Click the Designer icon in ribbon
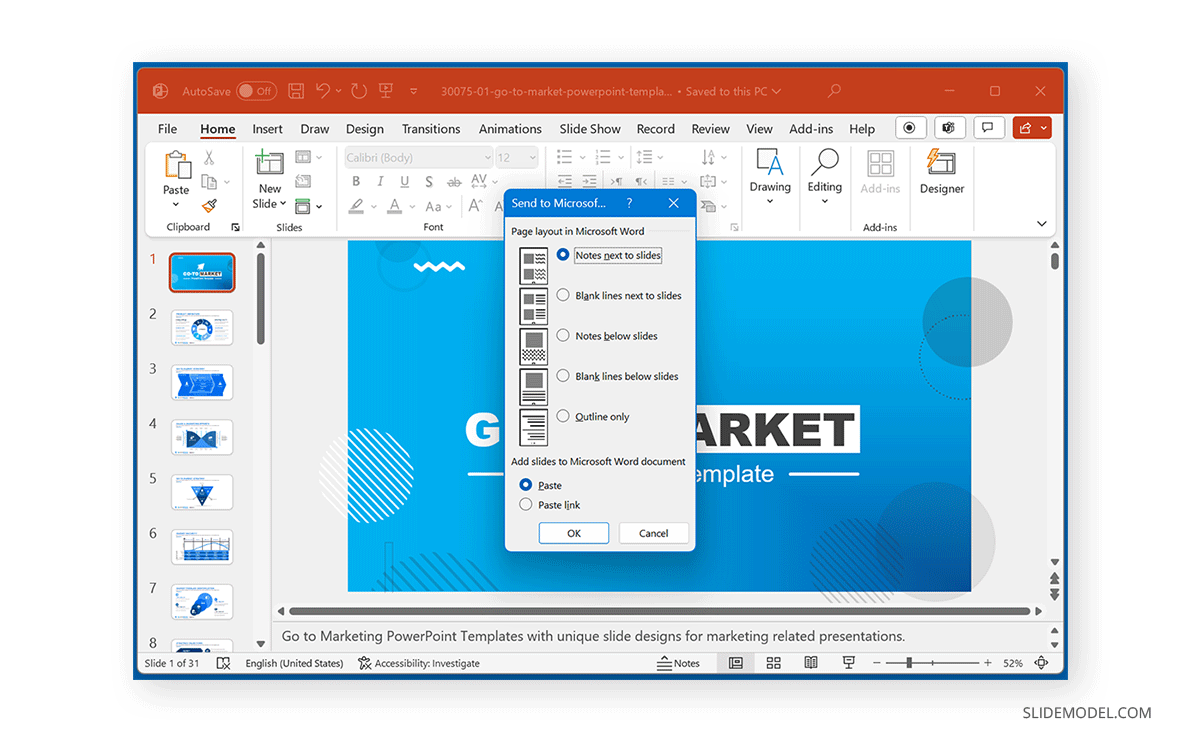Image resolution: width=1200 pixels, height=743 pixels. [x=941, y=163]
